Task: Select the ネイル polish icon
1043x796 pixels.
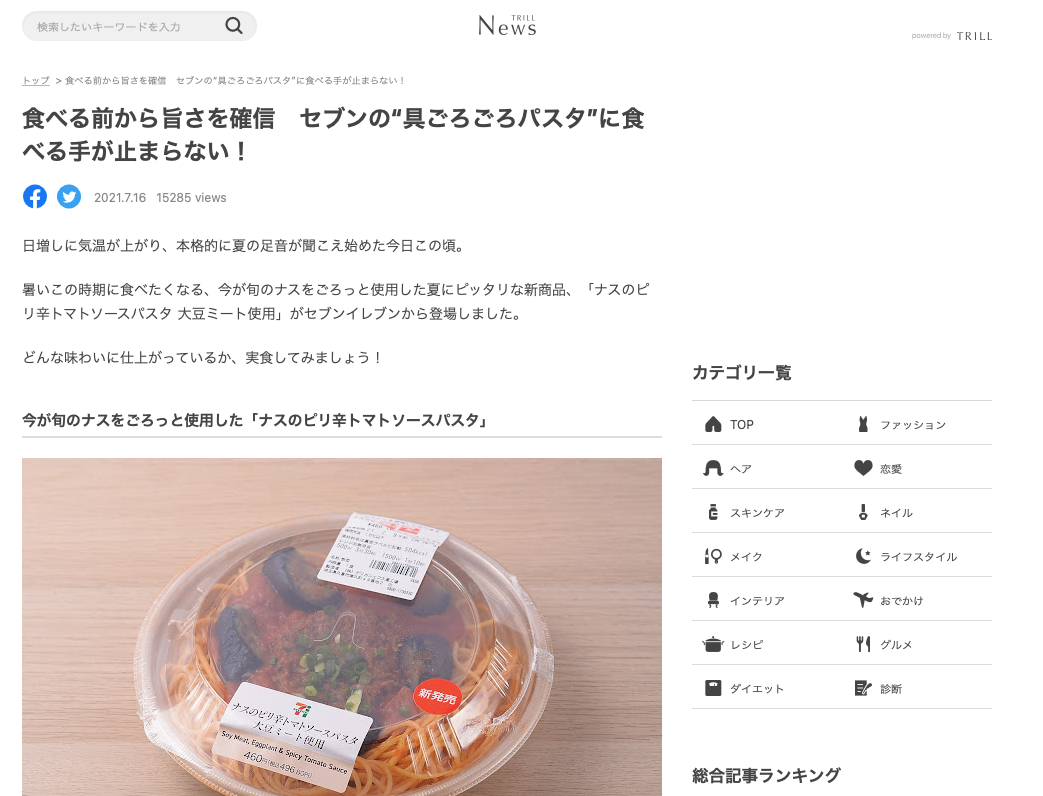Action: click(863, 512)
